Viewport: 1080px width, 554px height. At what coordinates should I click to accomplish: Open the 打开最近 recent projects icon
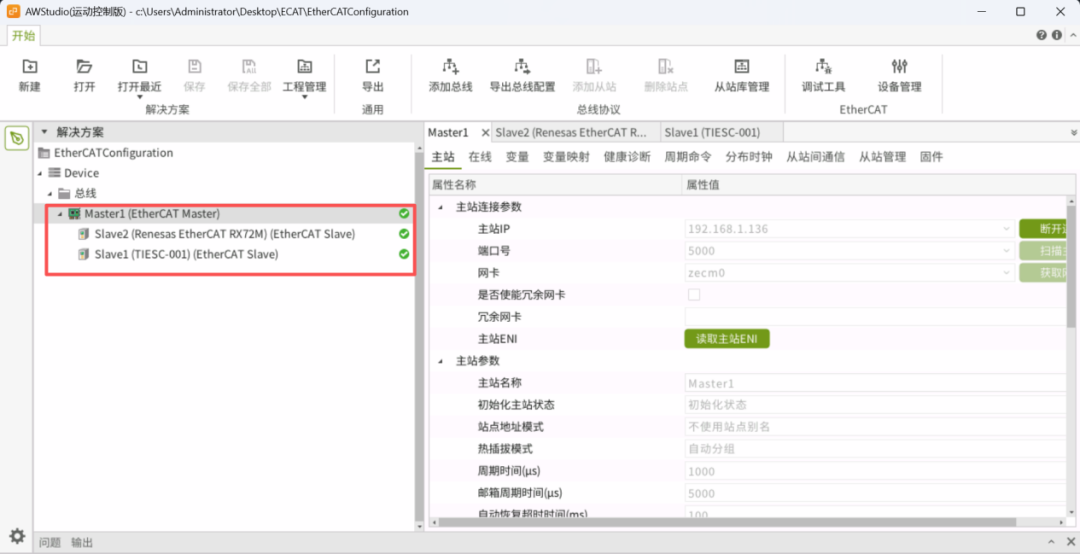pos(140,66)
